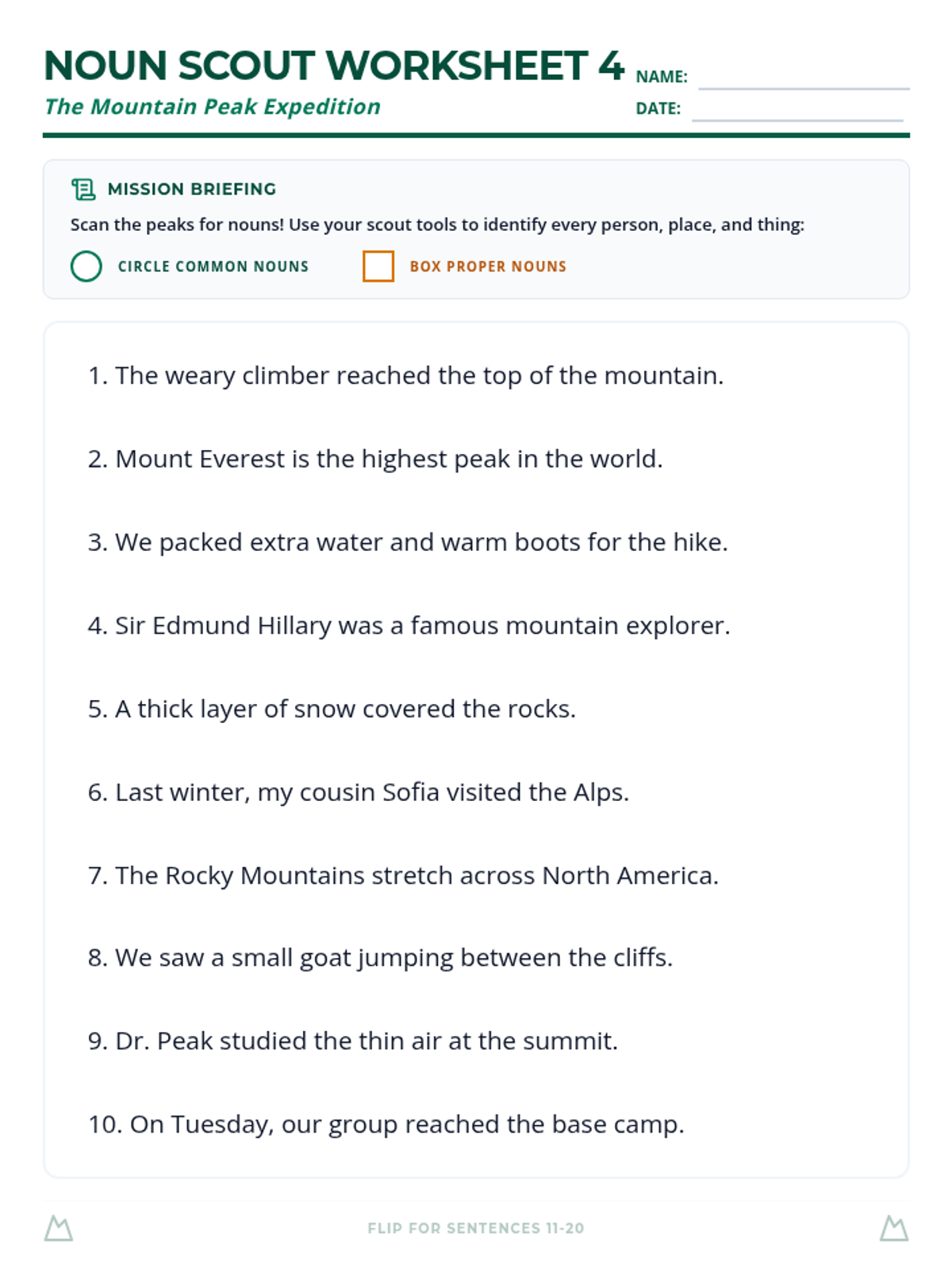Image resolution: width=952 pixels, height=1270 pixels.
Task: Click the Noun Scout Worksheet 4 title
Action: tap(334, 66)
